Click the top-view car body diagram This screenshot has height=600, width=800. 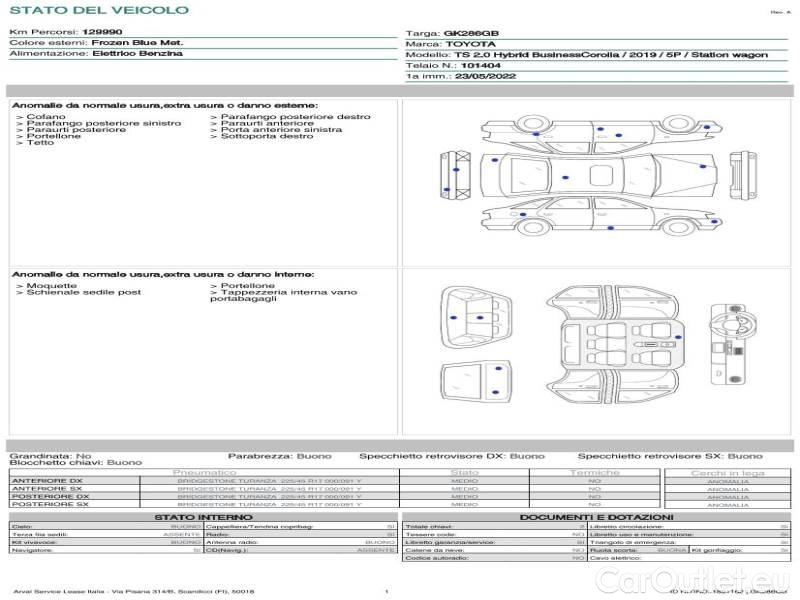point(599,176)
